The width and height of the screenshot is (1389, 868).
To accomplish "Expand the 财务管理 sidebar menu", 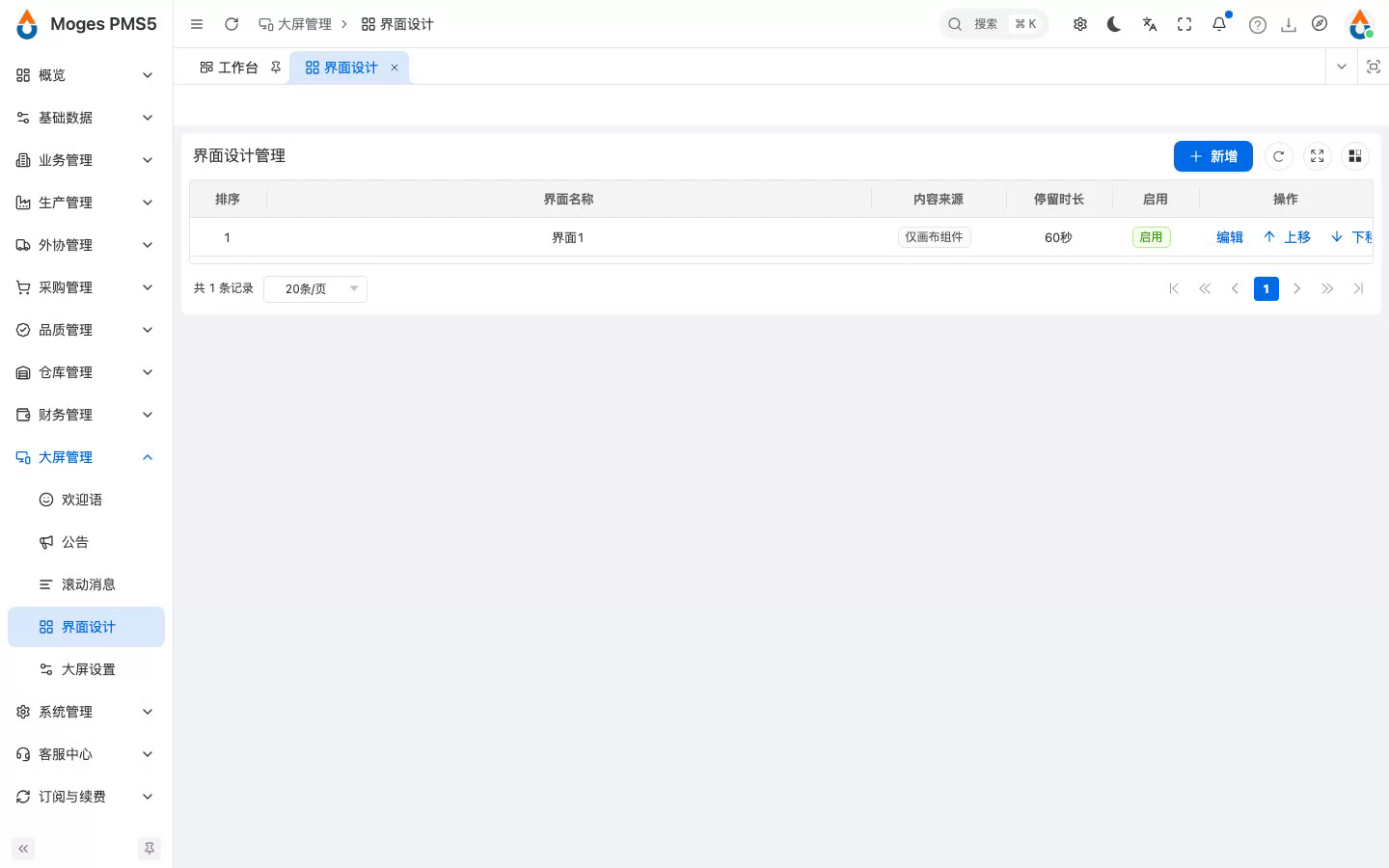I will point(86,415).
